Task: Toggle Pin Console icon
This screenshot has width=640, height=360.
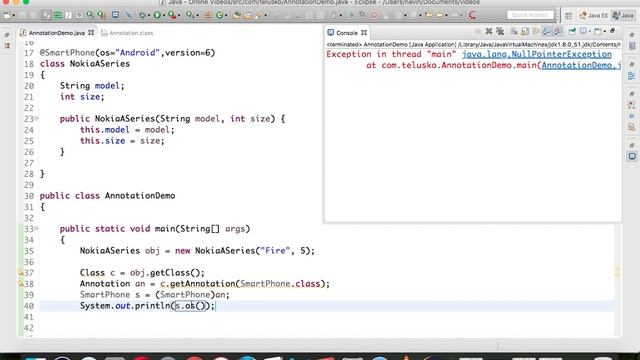Action: [x=572, y=31]
